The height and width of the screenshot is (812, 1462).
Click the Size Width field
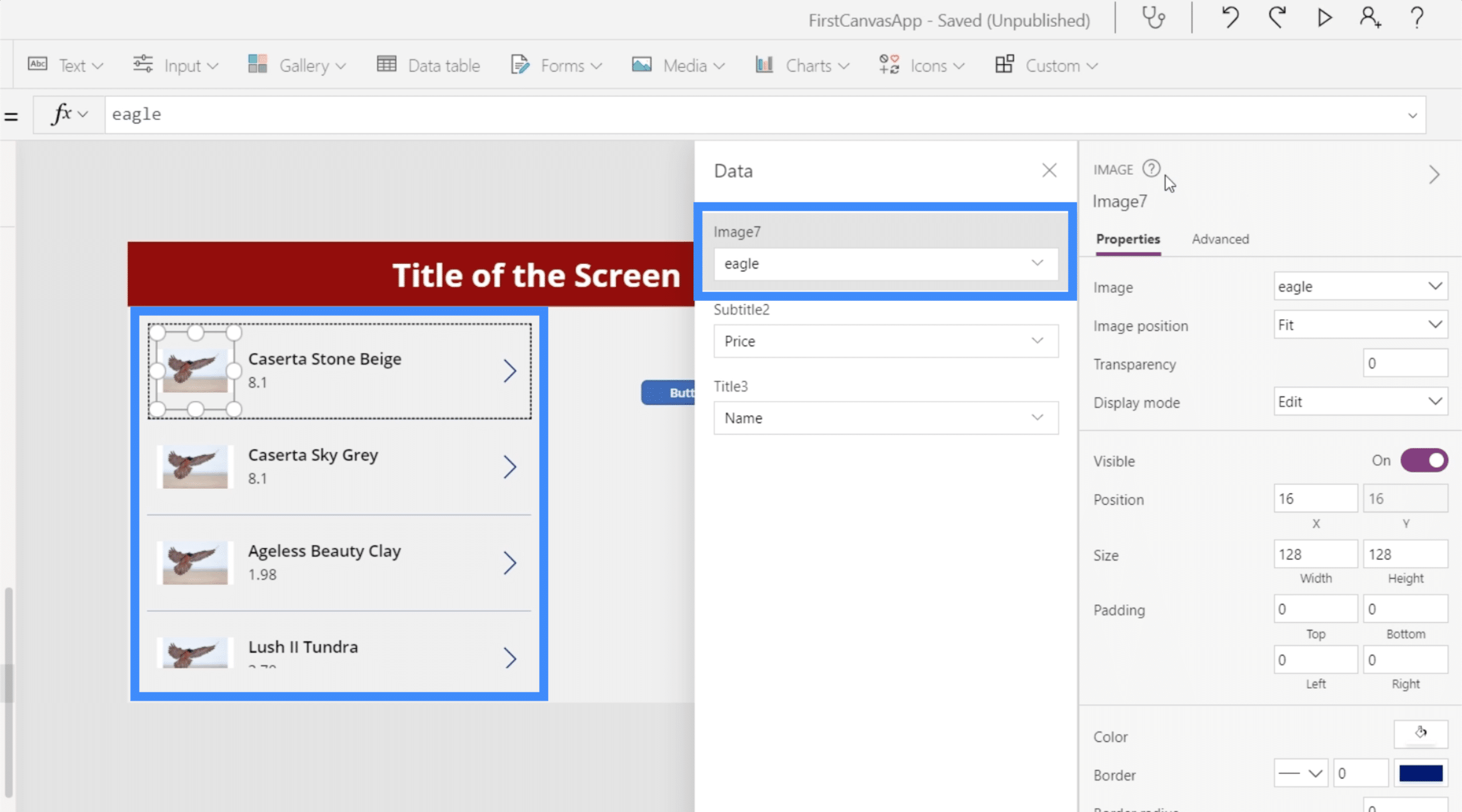point(1315,554)
